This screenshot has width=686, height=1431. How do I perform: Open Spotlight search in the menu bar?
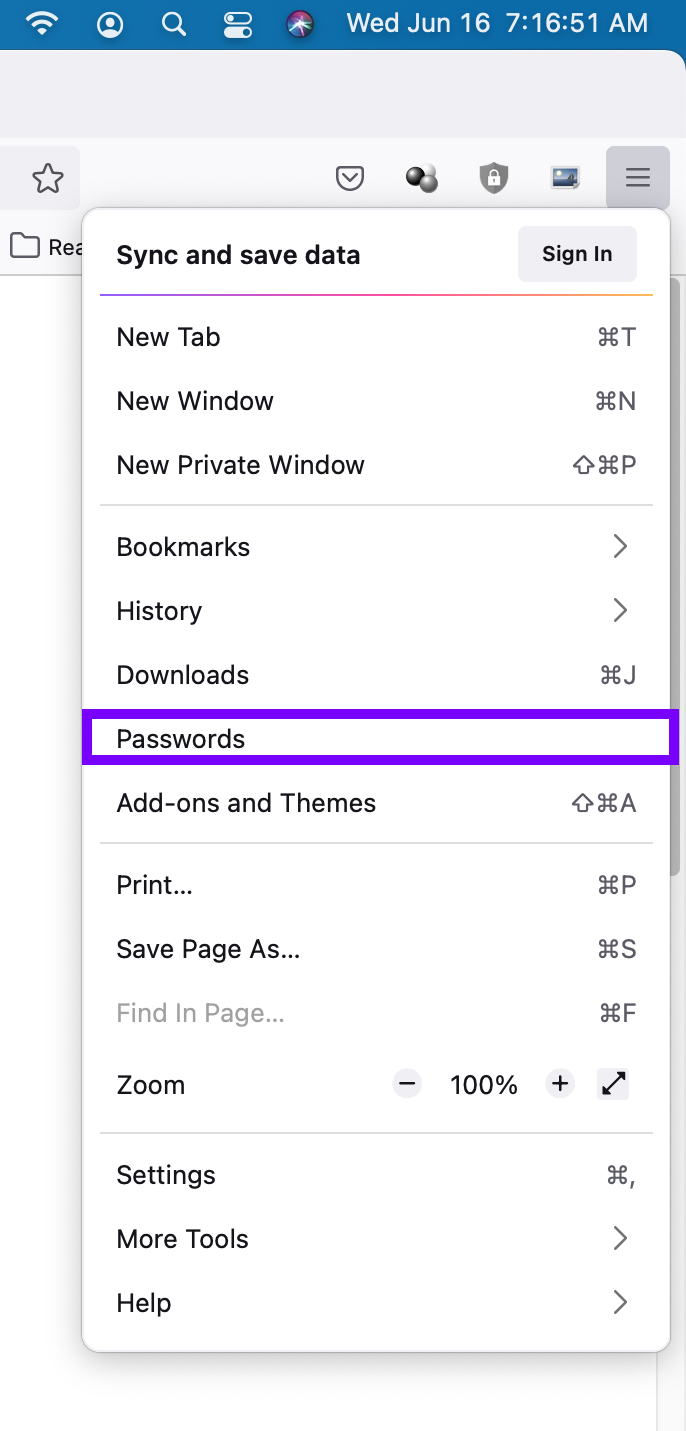pos(174,23)
